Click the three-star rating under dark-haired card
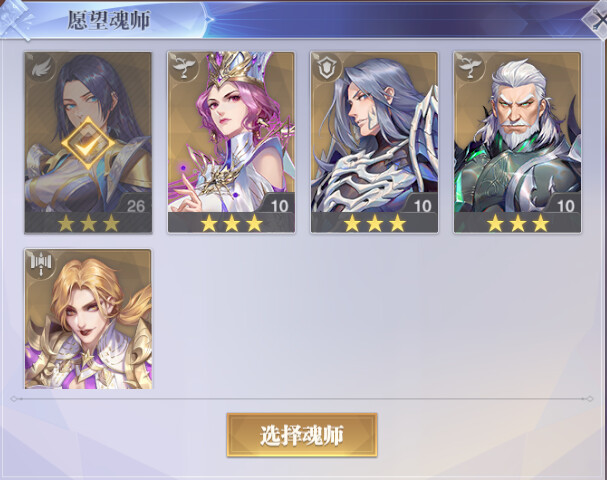The image size is (607, 480). [88, 223]
